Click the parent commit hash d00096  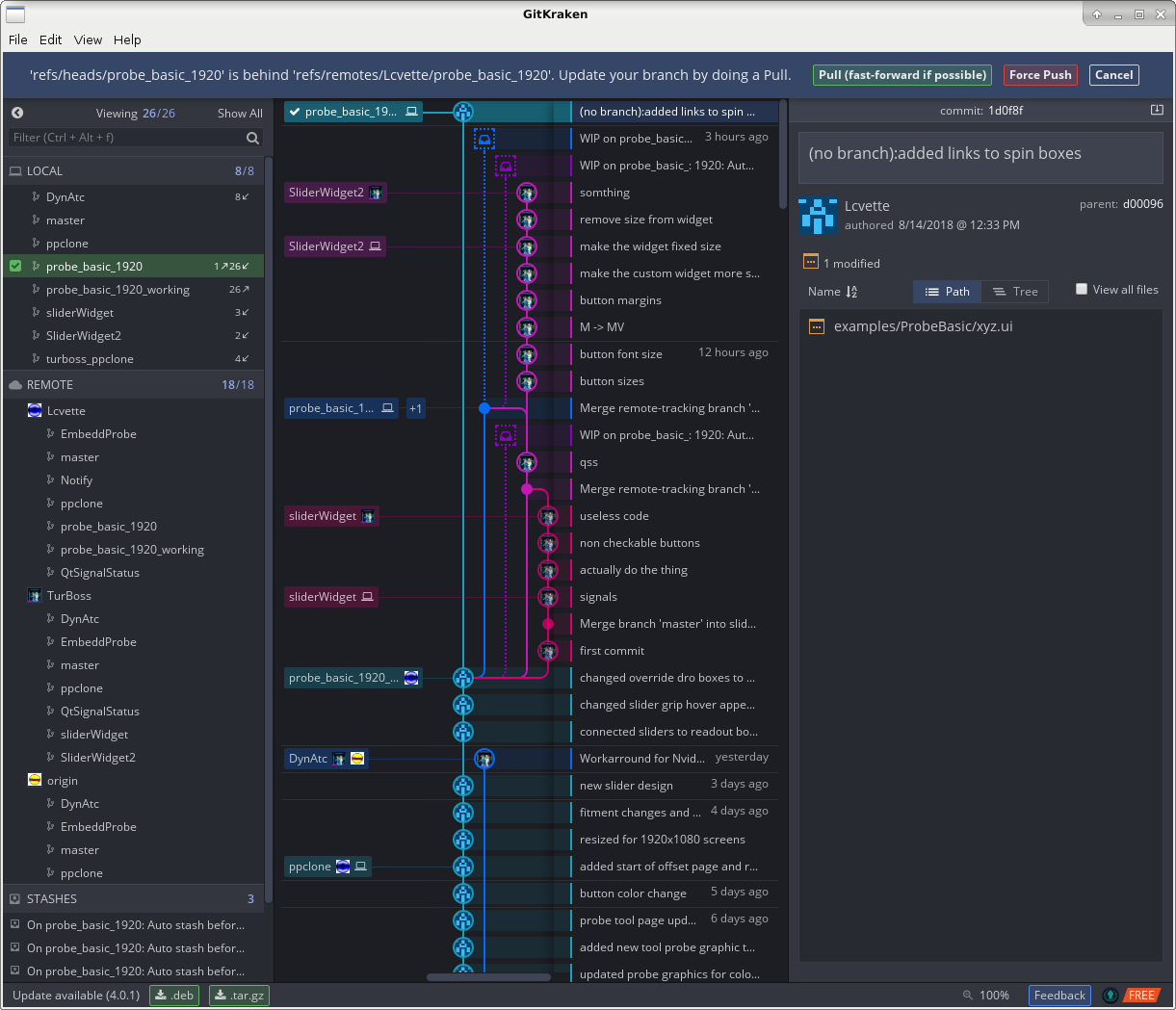[1142, 204]
